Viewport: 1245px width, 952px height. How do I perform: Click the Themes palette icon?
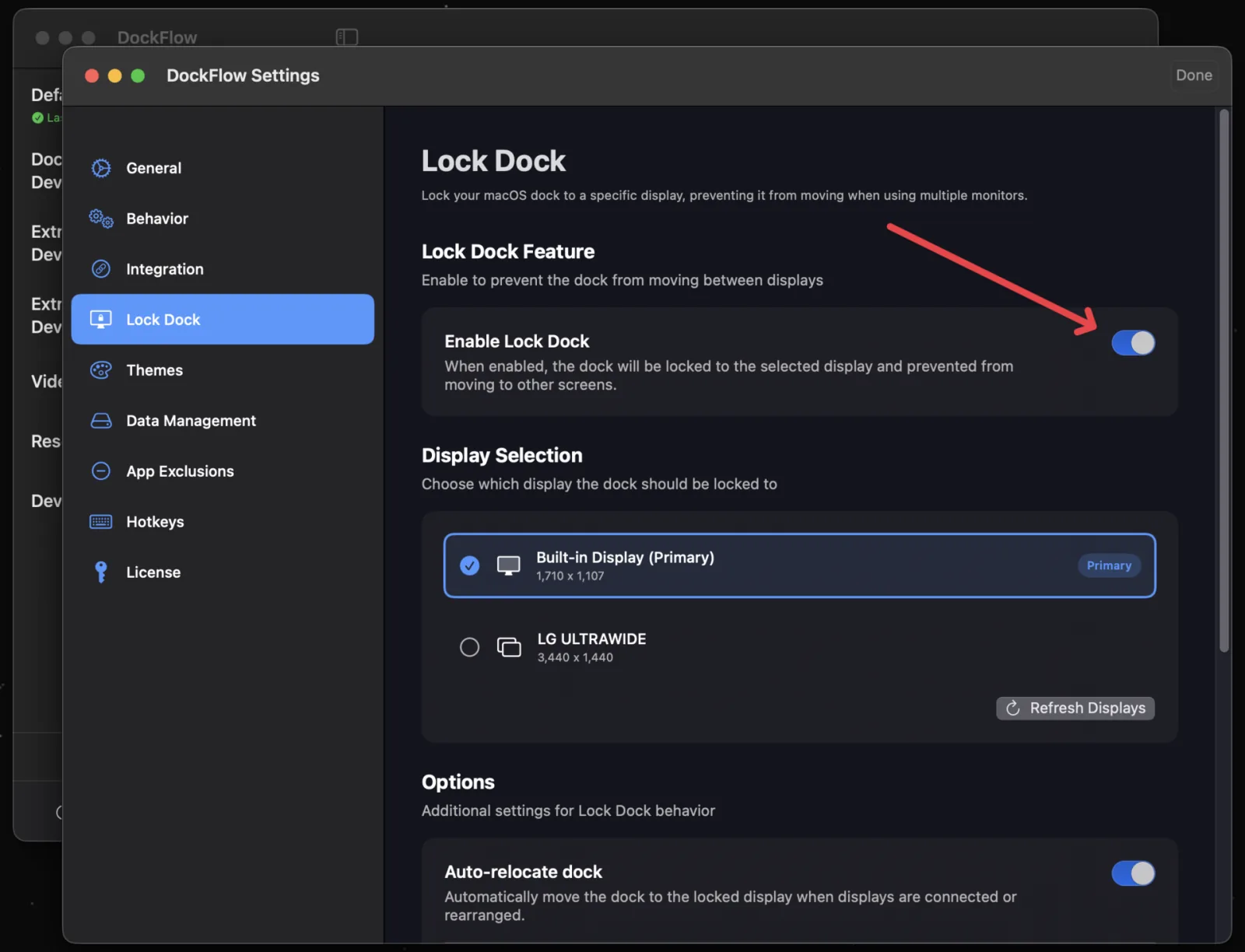tap(101, 370)
